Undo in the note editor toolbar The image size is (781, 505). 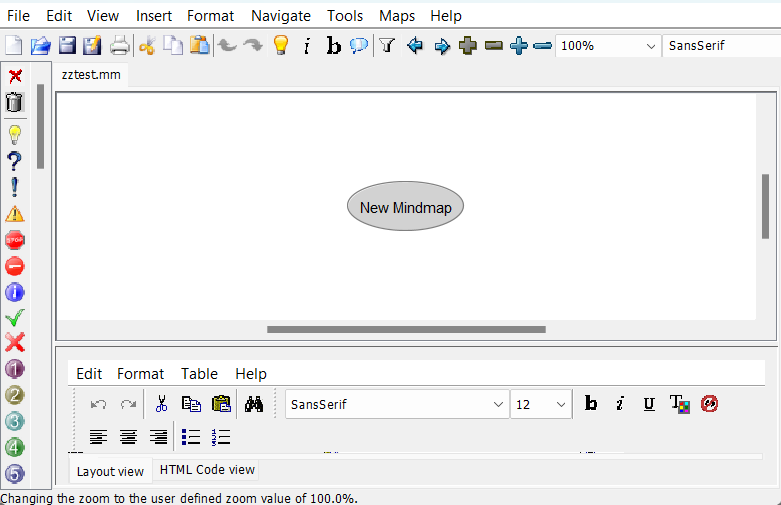pyautogui.click(x=98, y=404)
